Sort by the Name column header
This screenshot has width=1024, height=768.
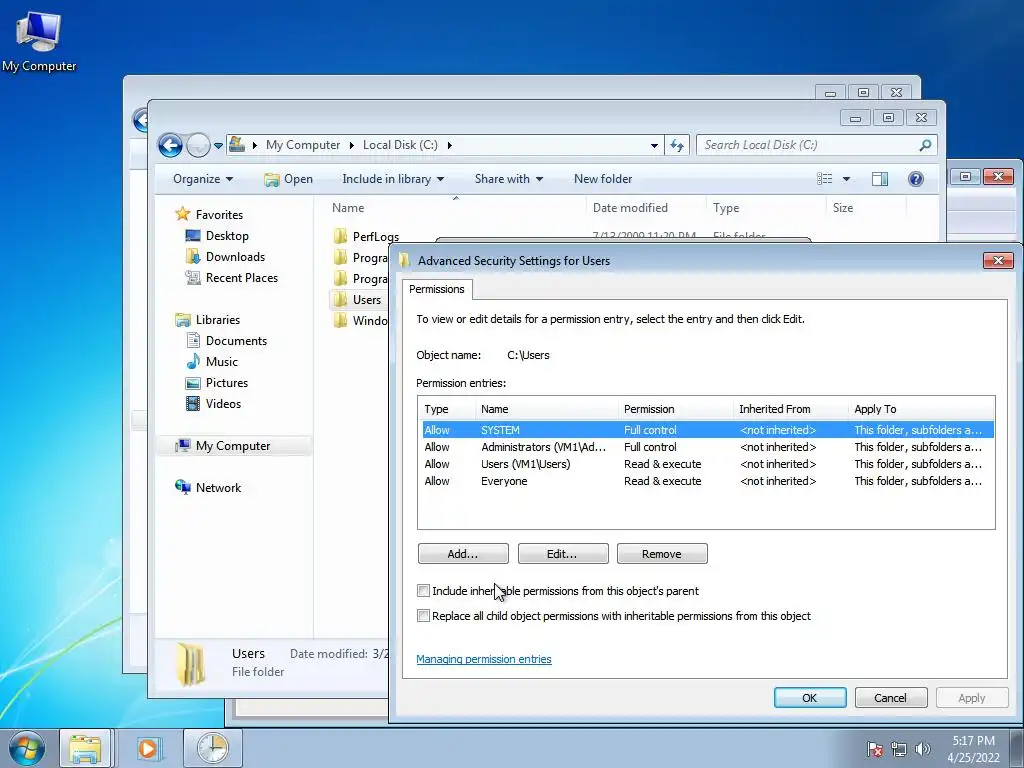coord(455,208)
